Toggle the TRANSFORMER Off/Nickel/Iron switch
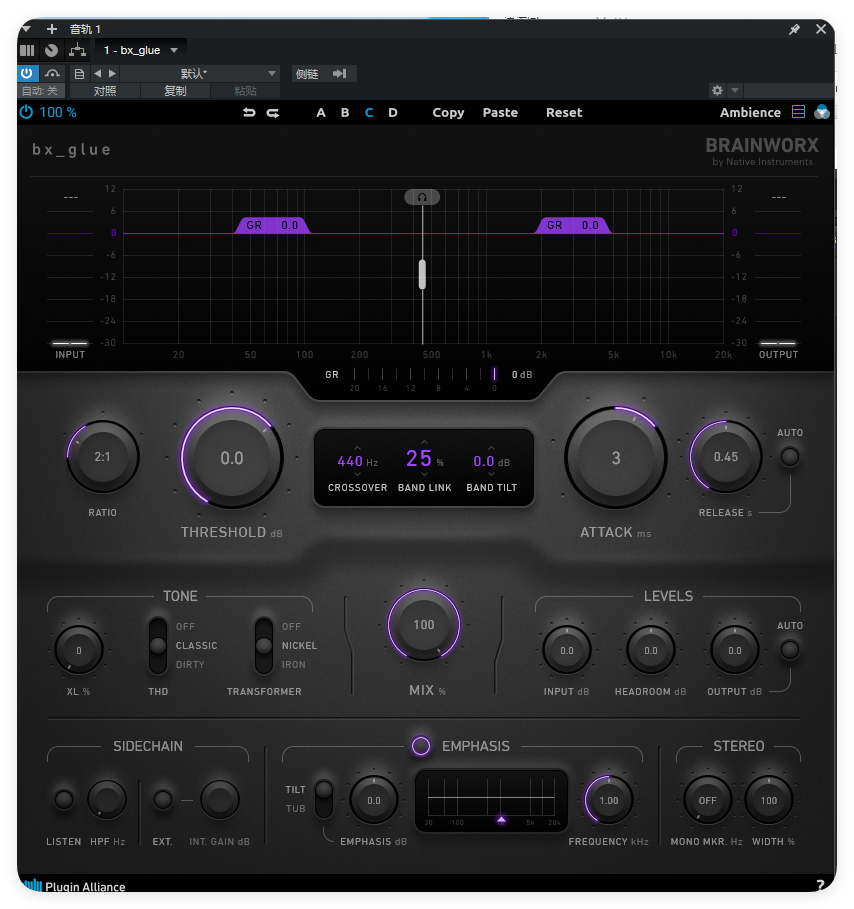854x909 pixels. [264, 645]
